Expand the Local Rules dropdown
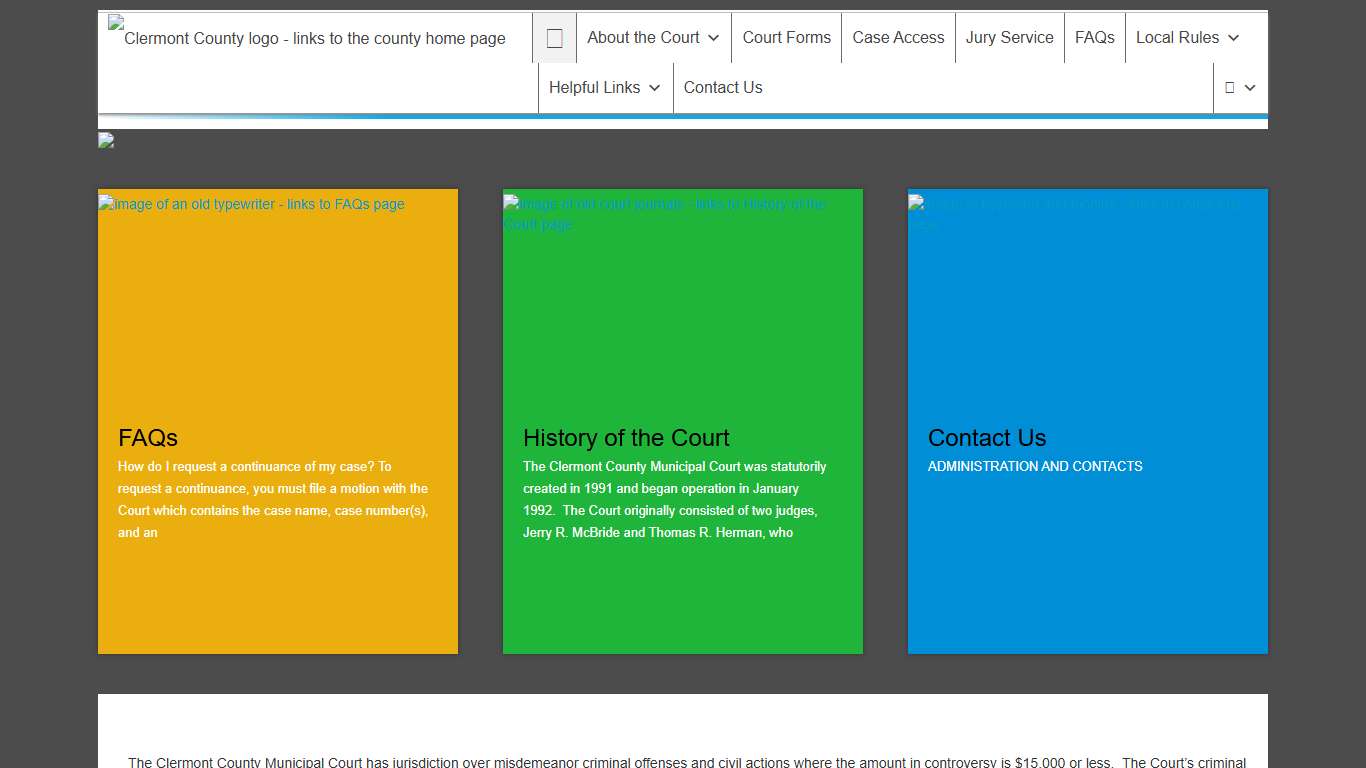1366x768 pixels. [1187, 38]
